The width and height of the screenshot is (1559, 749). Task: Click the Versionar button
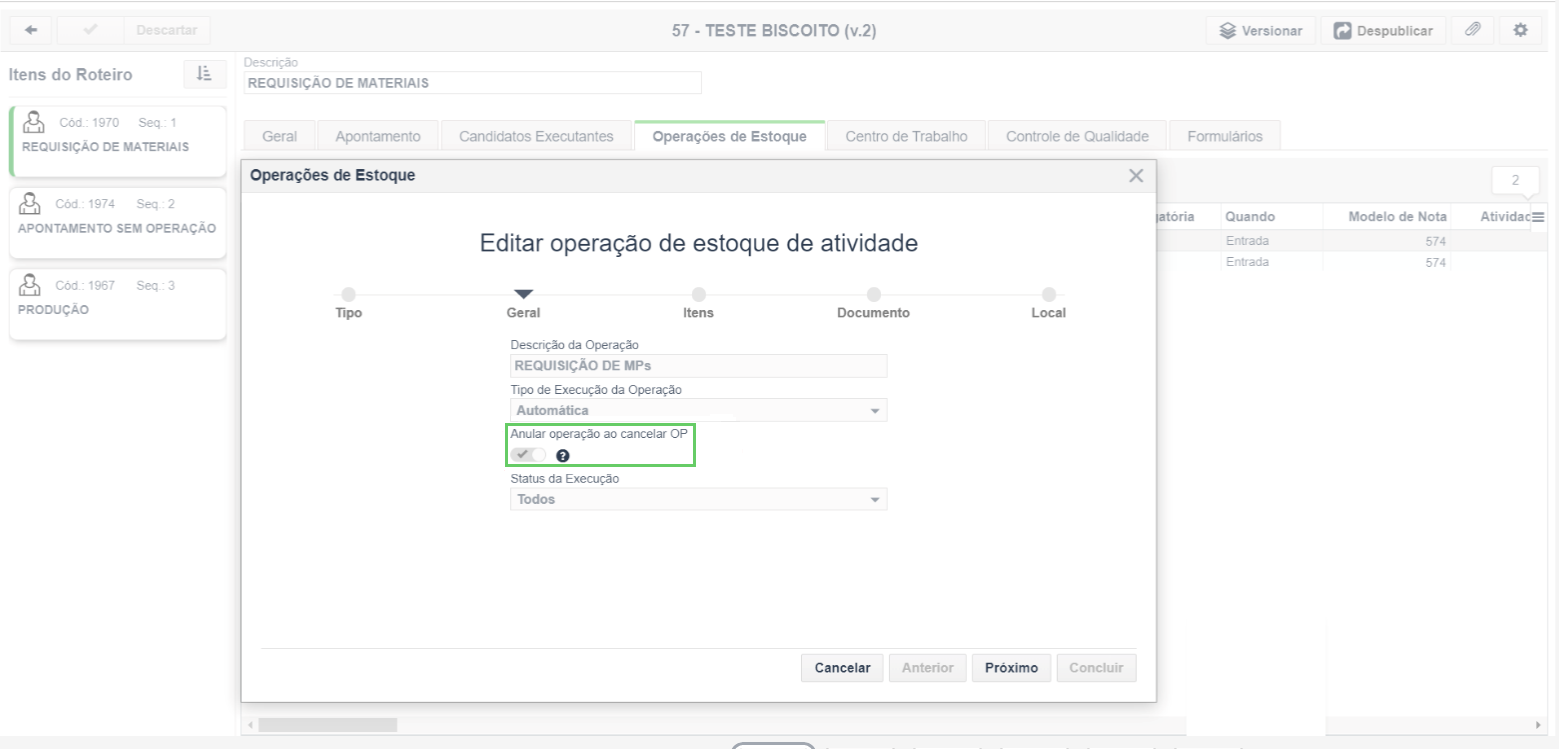pyautogui.click(x=1260, y=31)
